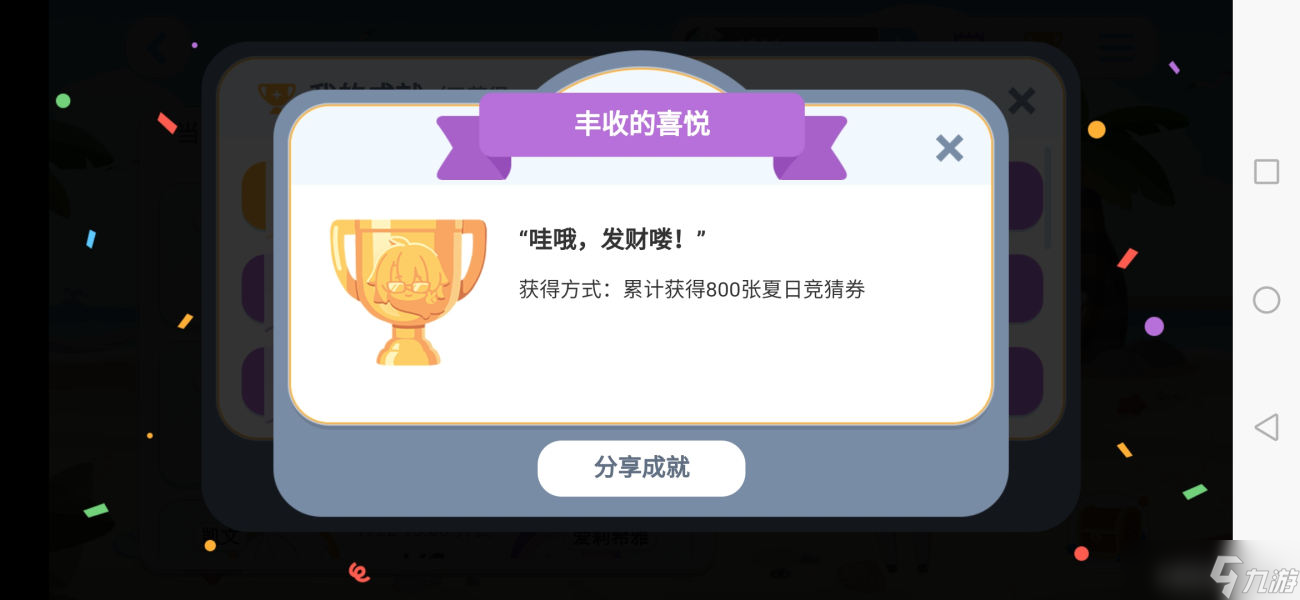Tap the 获得方式 description line
Viewport: 1300px width, 600px height.
tap(692, 290)
